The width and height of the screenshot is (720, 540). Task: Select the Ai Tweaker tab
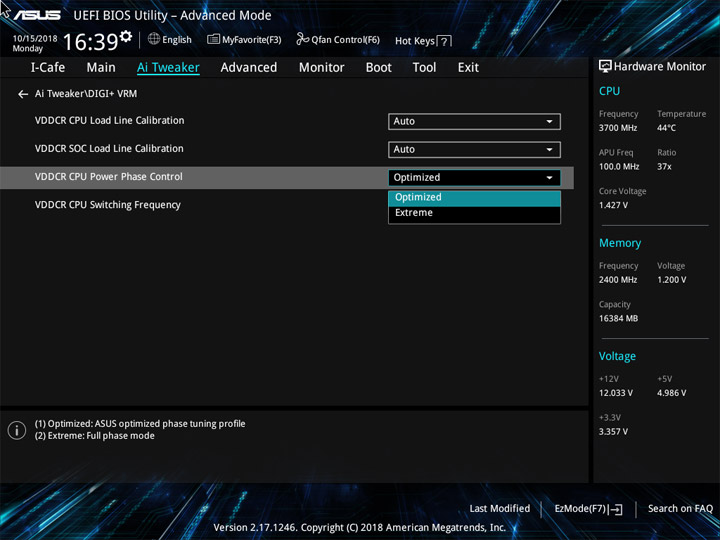[168, 68]
